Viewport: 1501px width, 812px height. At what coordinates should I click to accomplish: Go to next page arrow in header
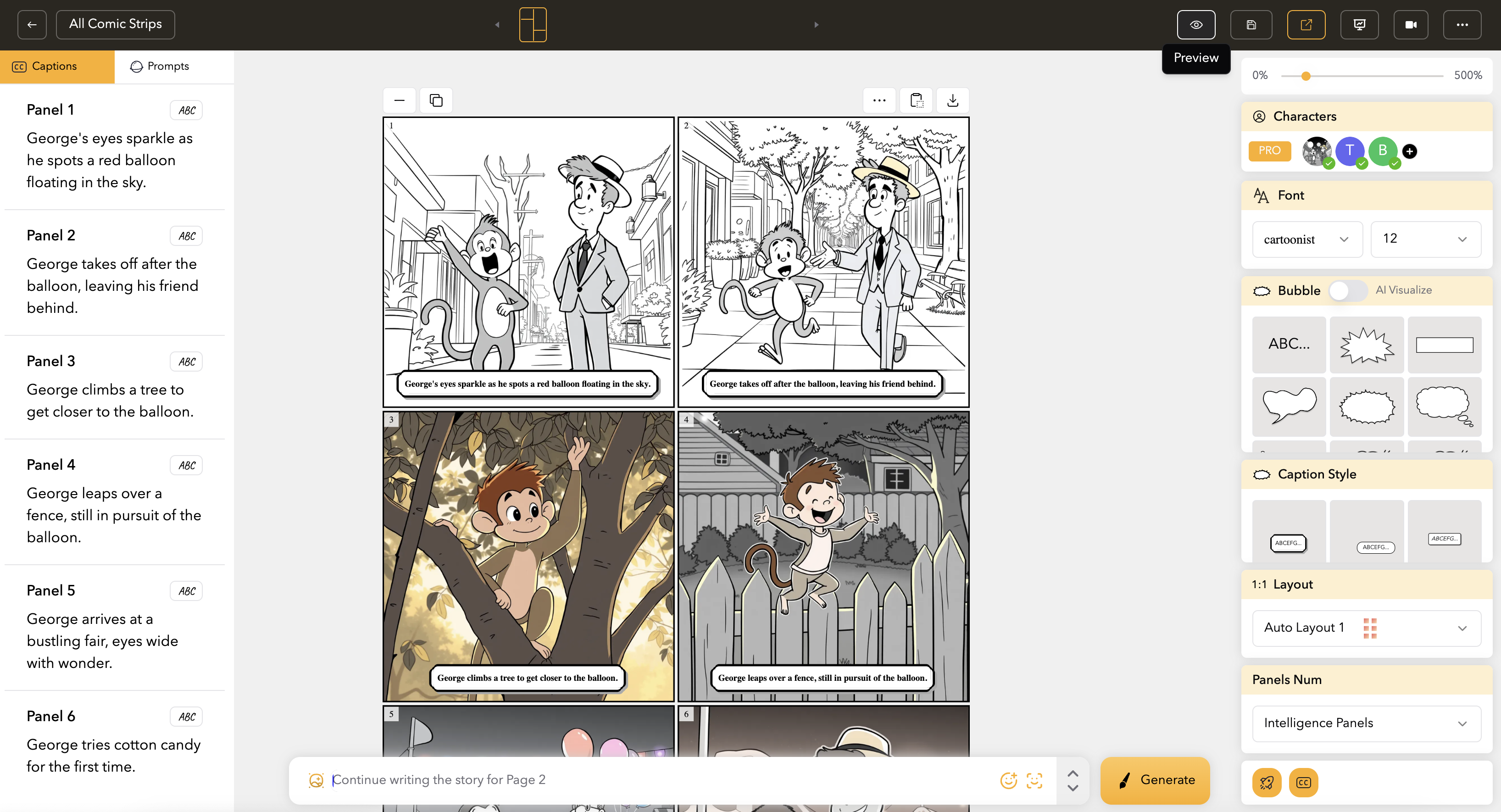[x=817, y=24]
